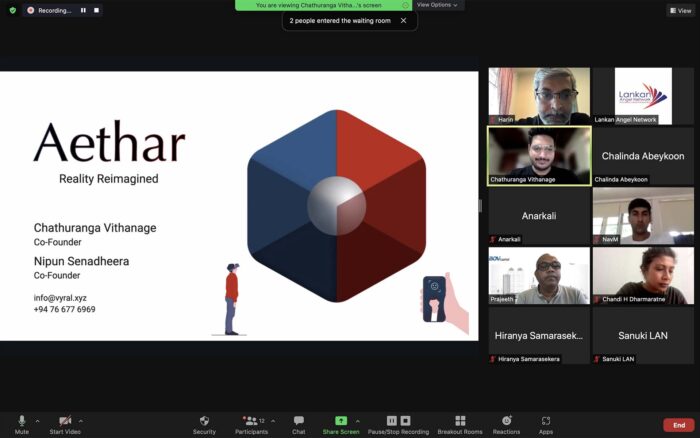The height and width of the screenshot is (438, 700).
Task: Click the Security shield icon
Action: (204, 421)
